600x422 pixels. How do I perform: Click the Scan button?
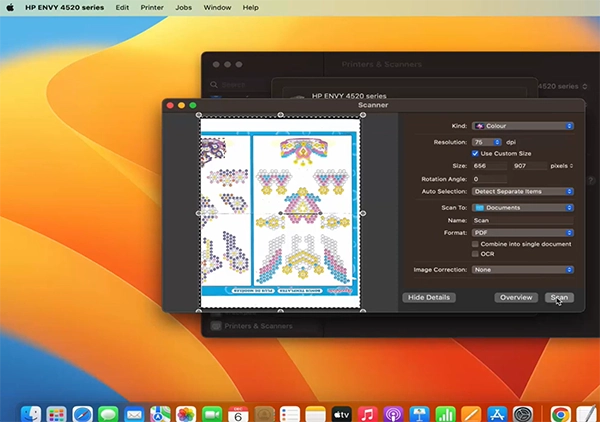[559, 297]
